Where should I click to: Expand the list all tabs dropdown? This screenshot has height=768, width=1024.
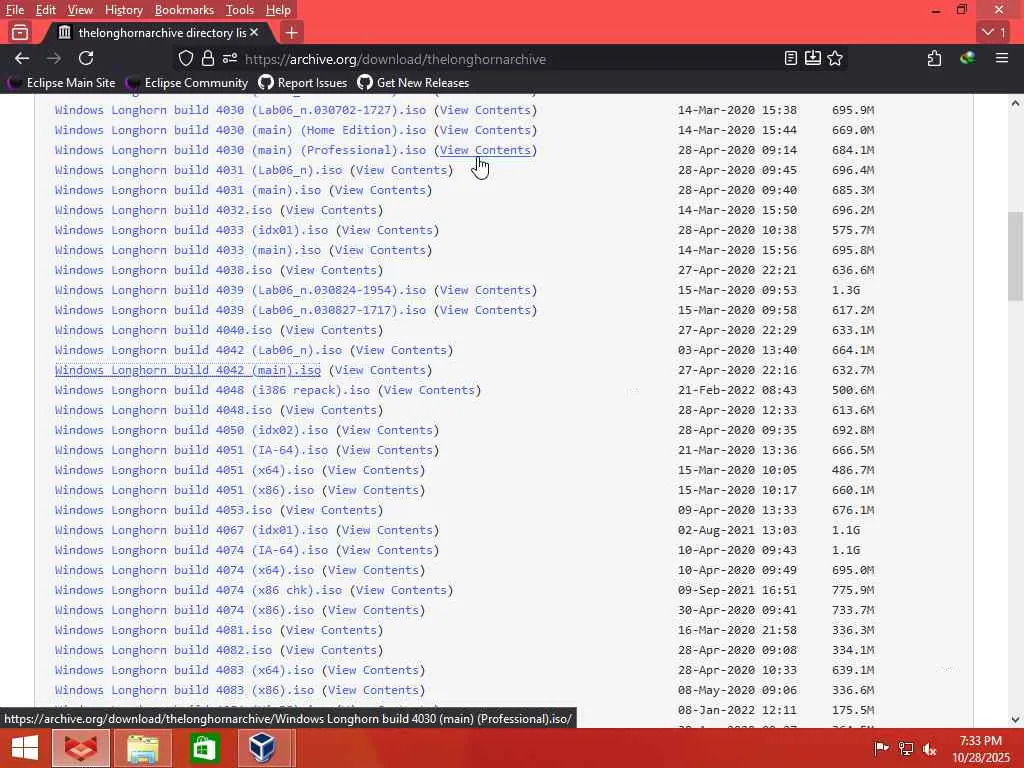click(994, 32)
